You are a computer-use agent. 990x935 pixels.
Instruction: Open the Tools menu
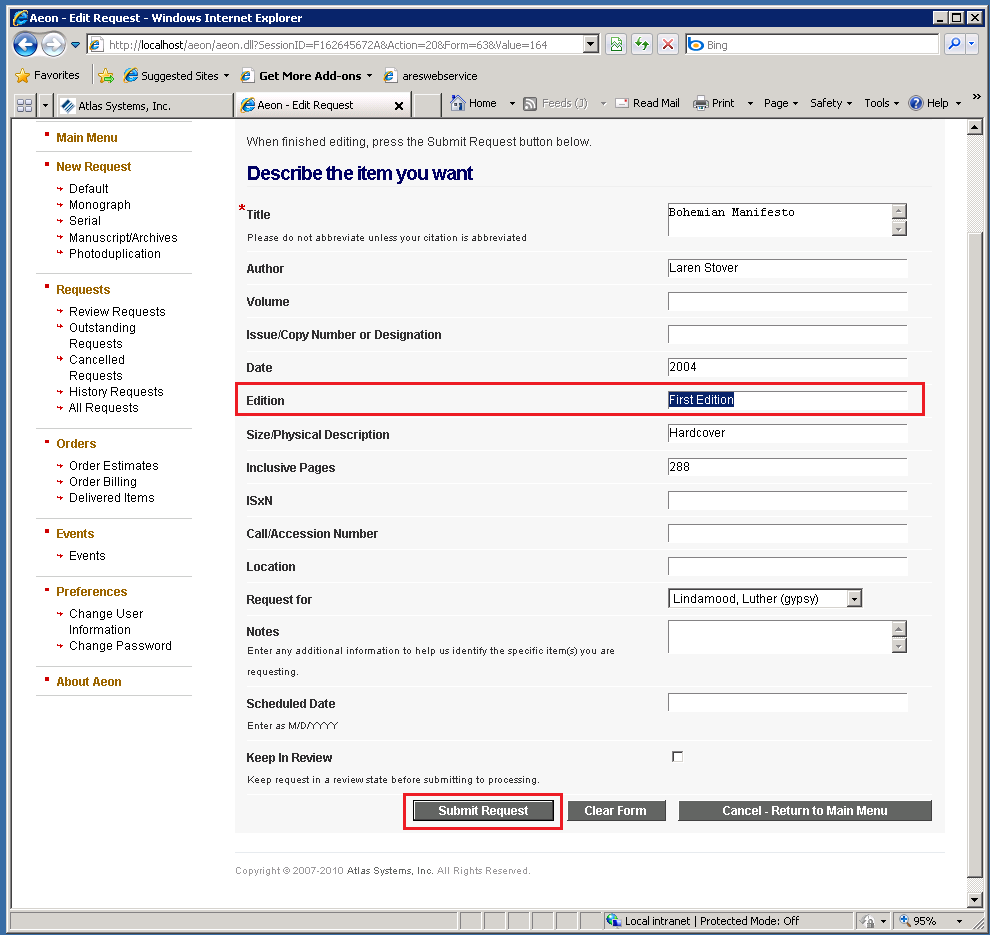881,104
